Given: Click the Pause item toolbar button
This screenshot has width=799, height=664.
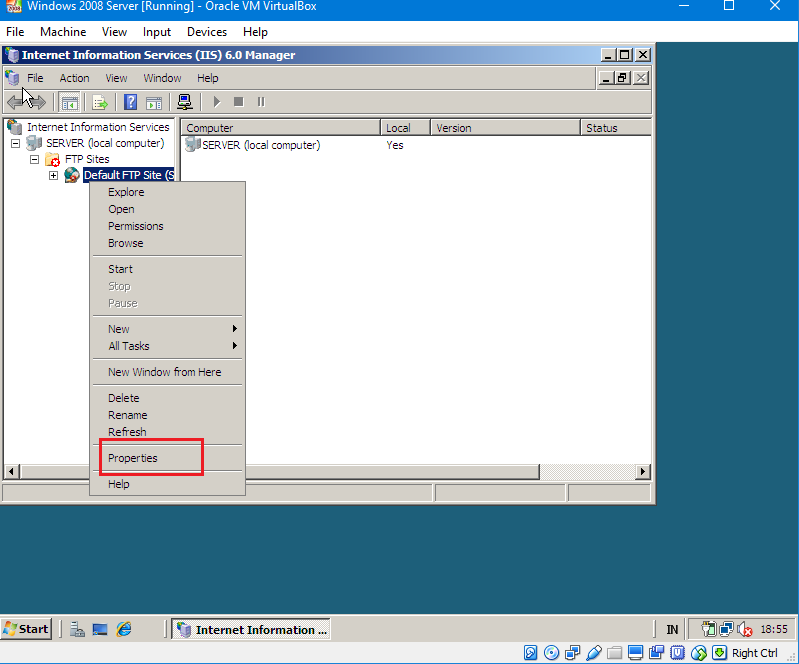Looking at the screenshot, I should coord(261,102).
